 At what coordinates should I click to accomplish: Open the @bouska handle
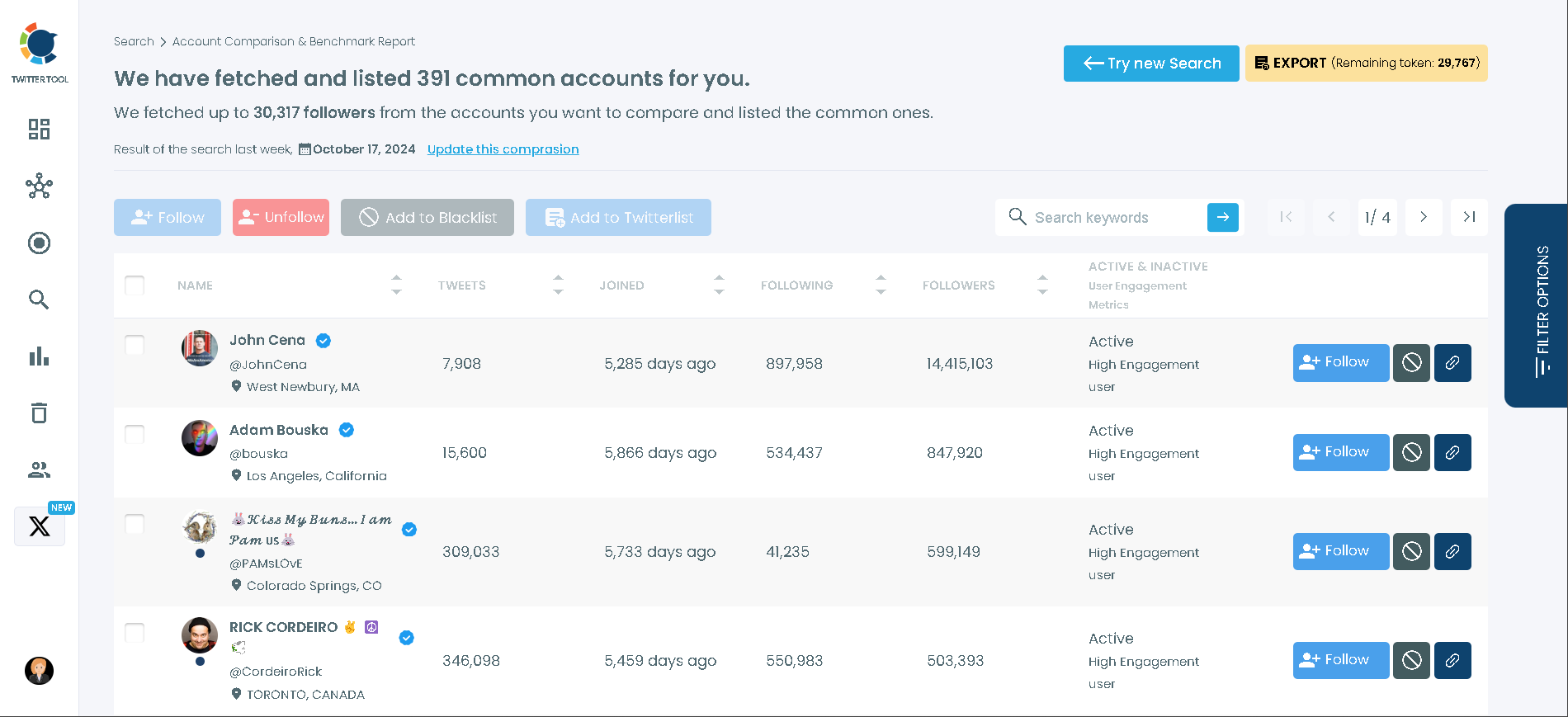[258, 454]
